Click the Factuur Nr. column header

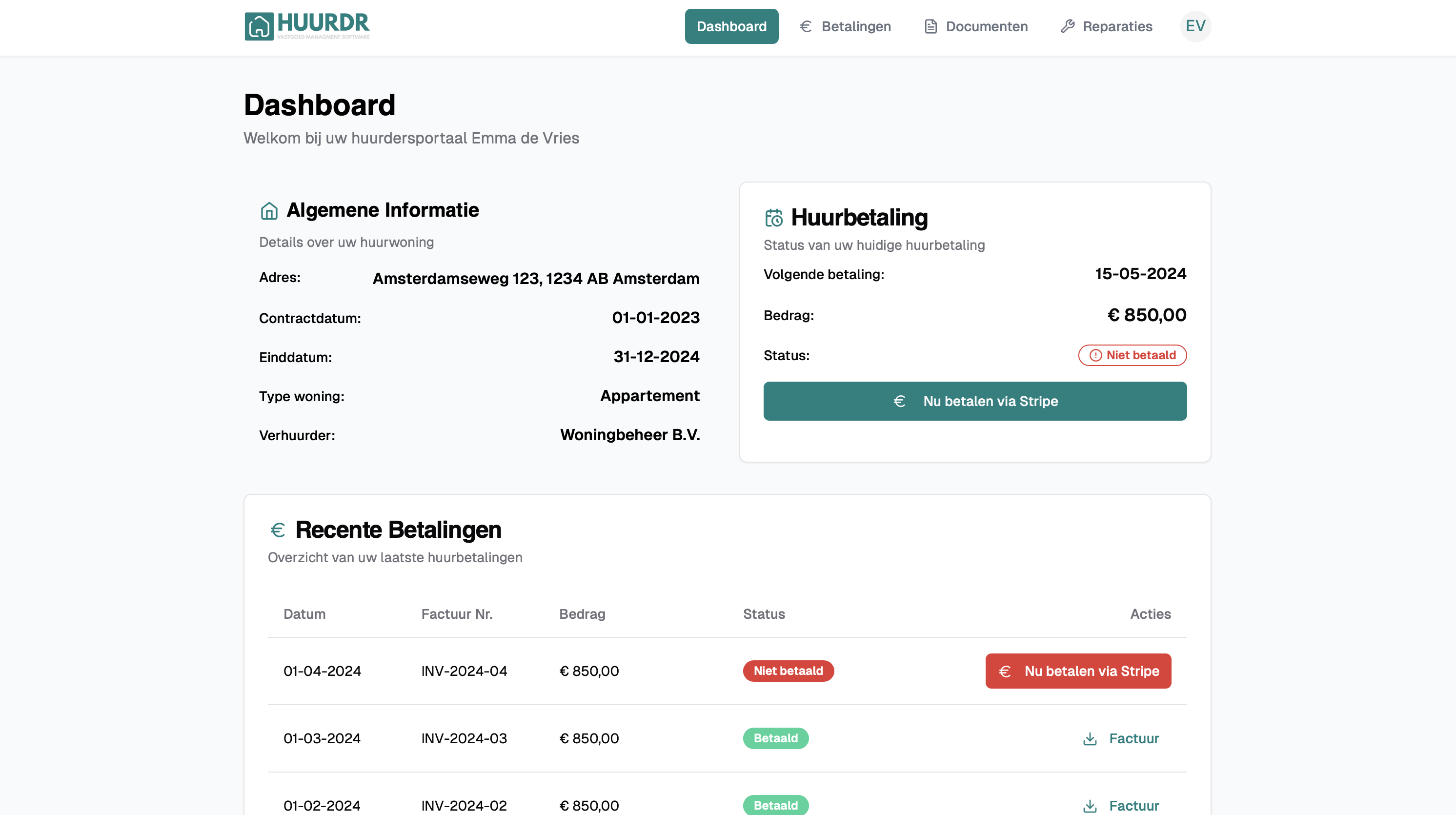457,614
